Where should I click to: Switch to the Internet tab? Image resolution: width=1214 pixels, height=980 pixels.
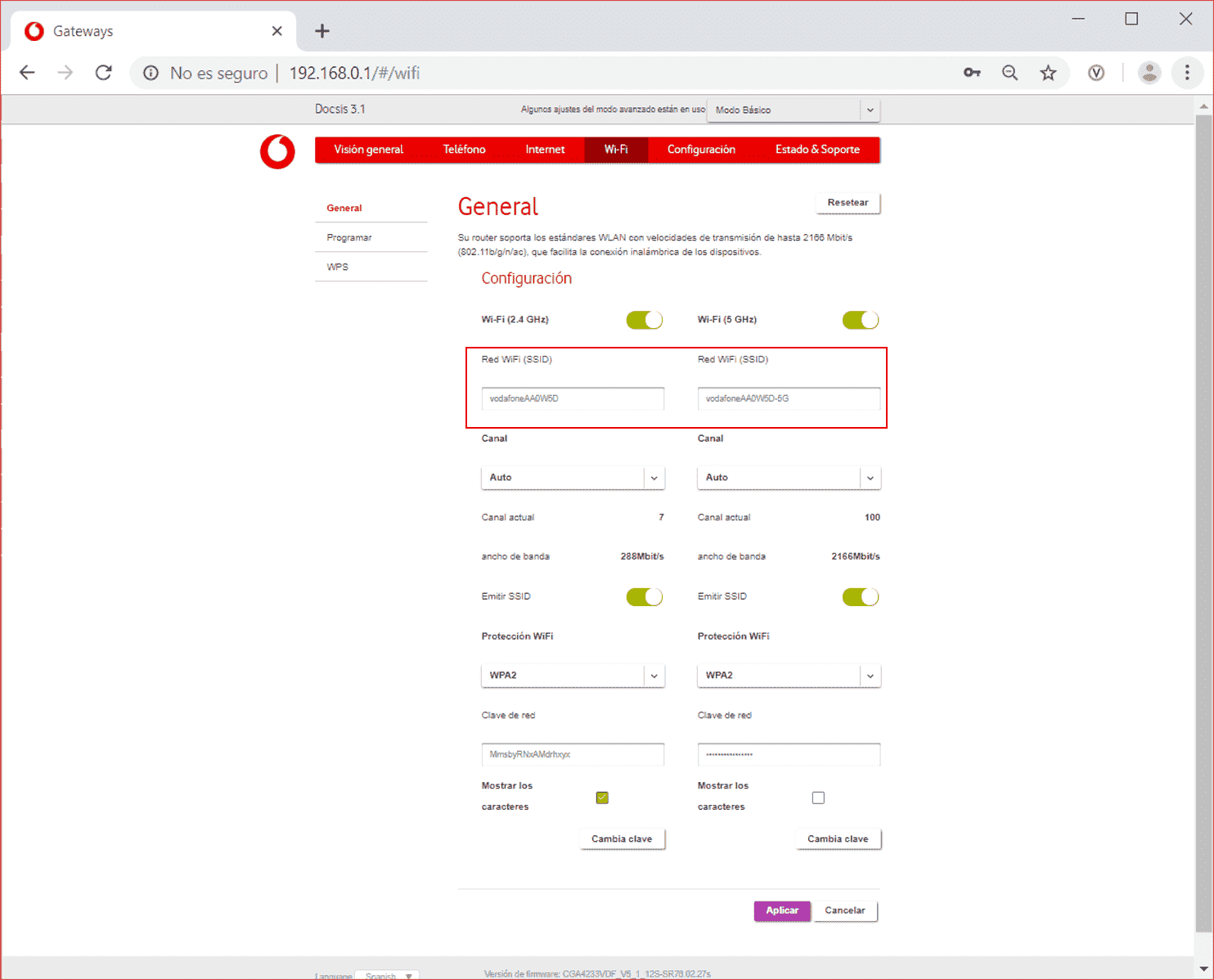point(545,150)
